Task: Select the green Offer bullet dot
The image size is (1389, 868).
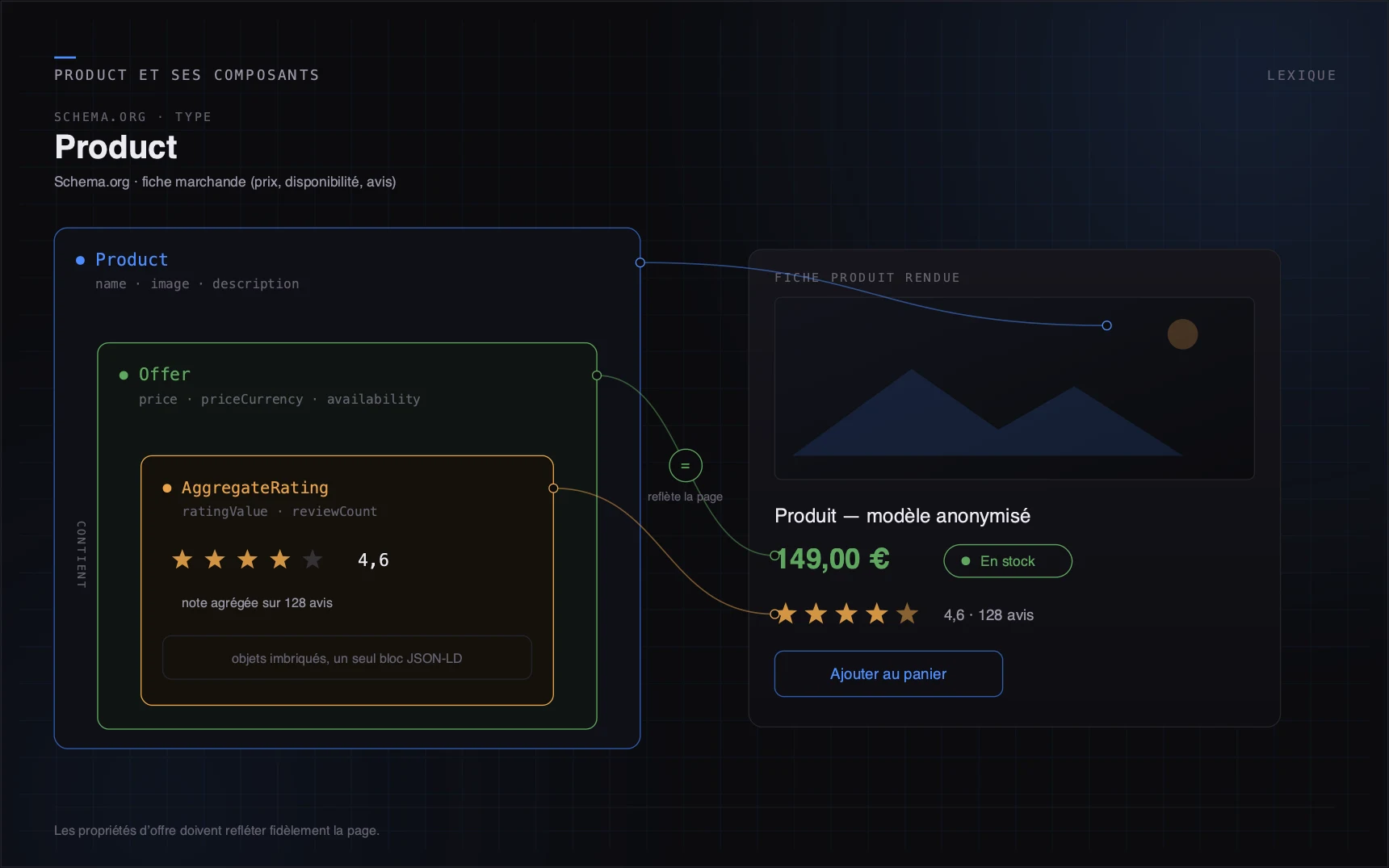Action: coord(124,375)
